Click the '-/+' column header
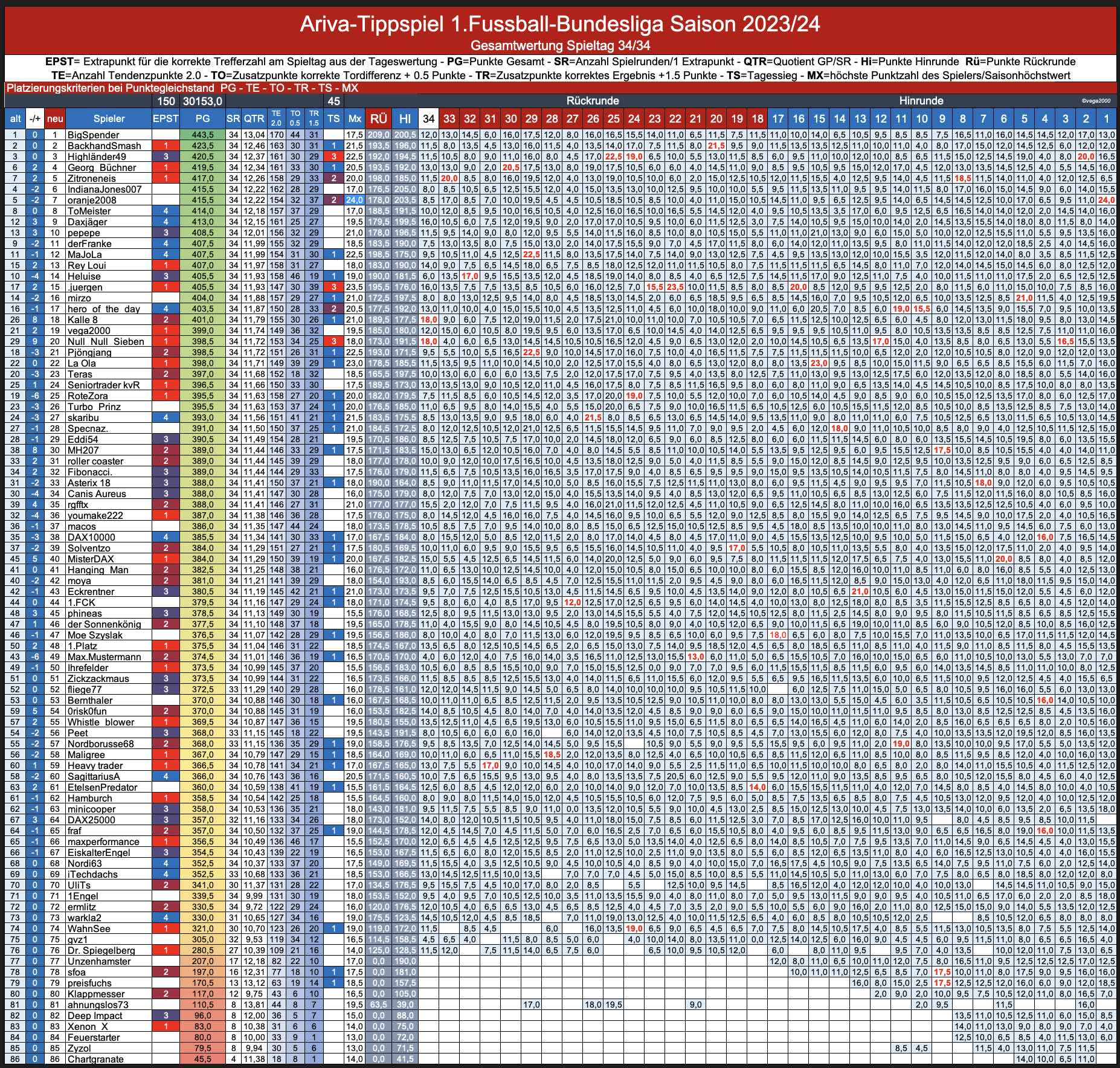 pyautogui.click(x=35, y=118)
